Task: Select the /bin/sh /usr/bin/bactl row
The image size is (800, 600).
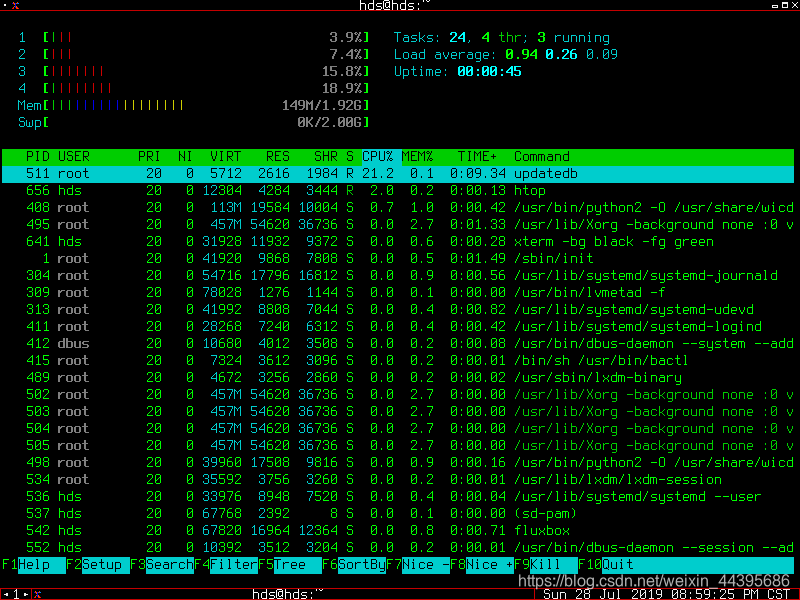Action: [x=398, y=361]
